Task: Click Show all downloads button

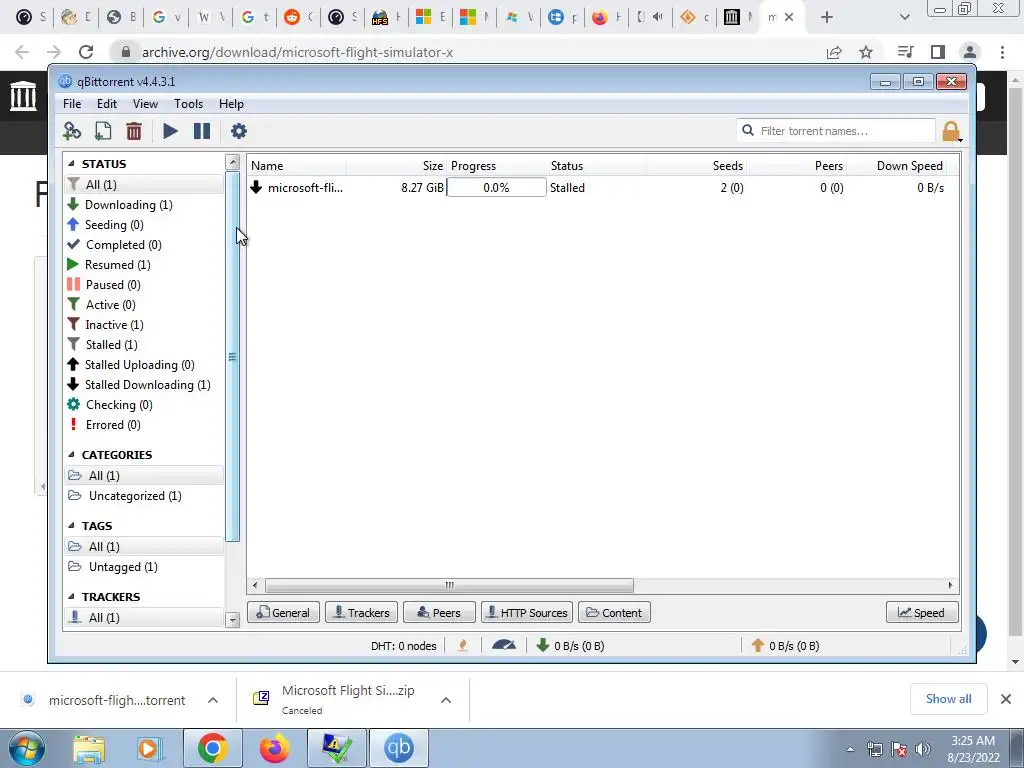Action: tap(948, 699)
